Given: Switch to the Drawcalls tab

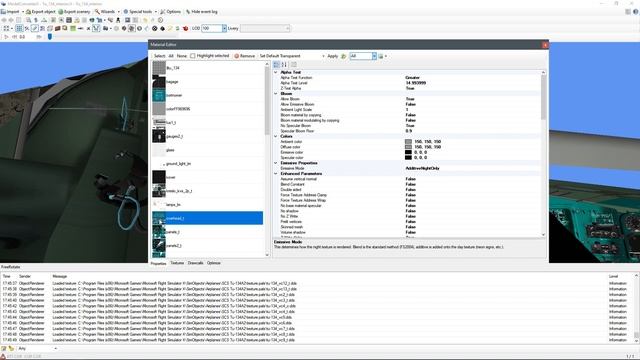Looking at the screenshot, I should coord(196,263).
